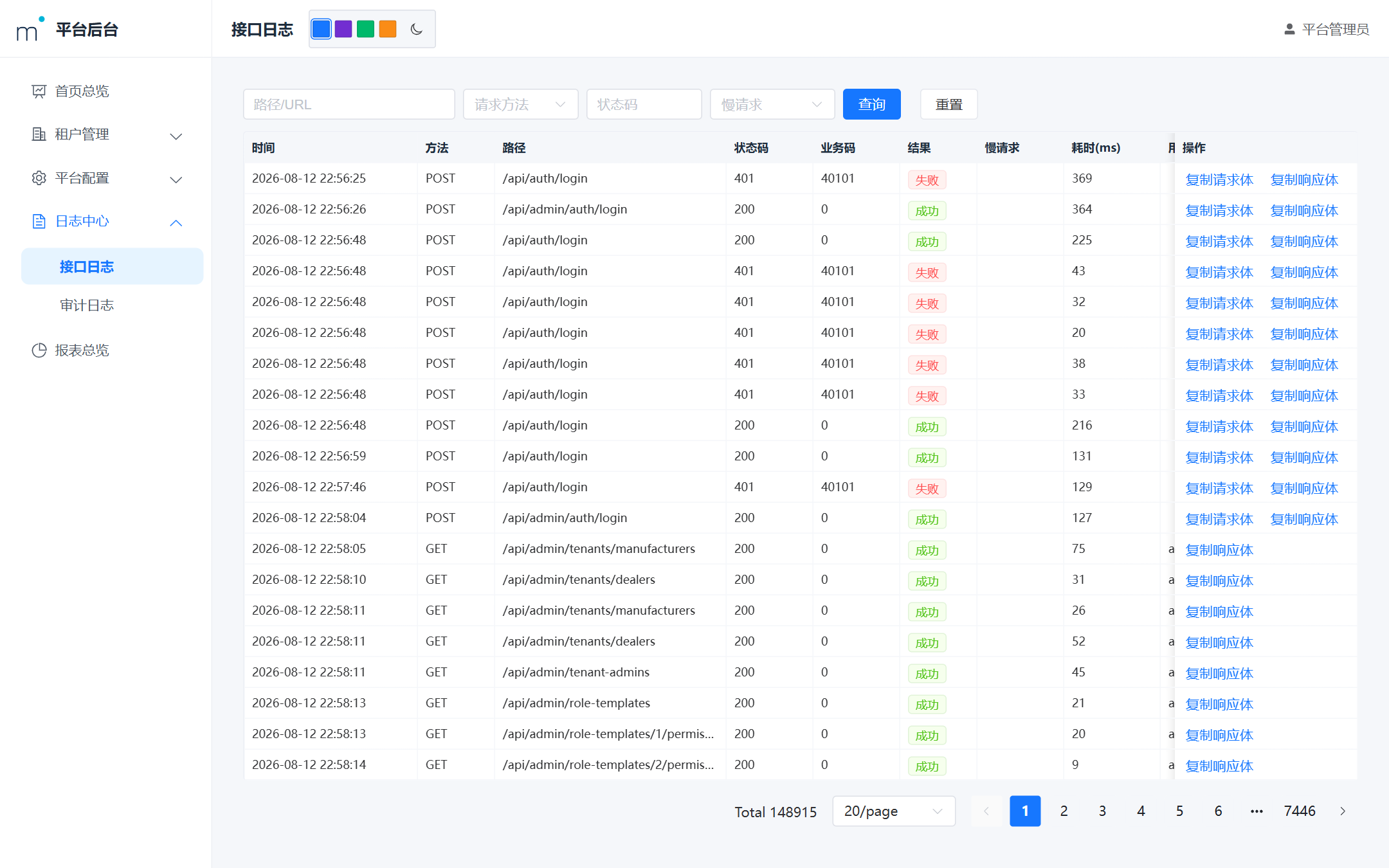Open the 20/page size dropdown

893,811
